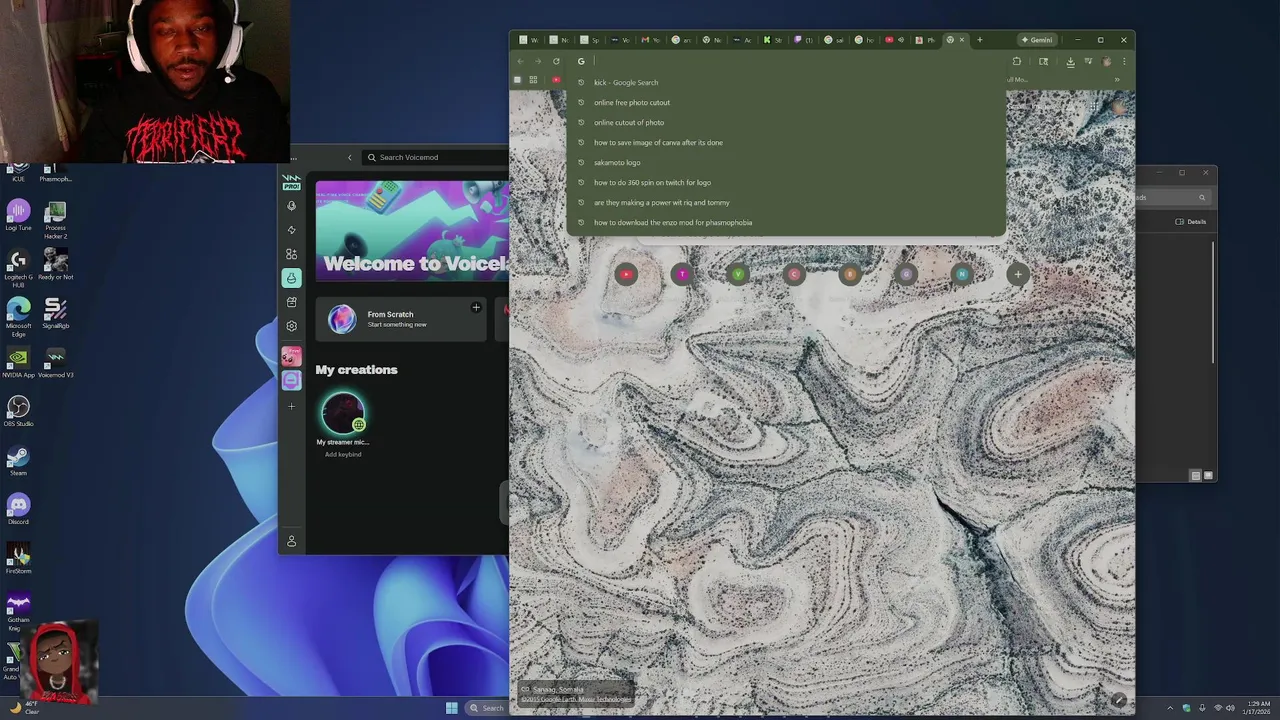This screenshot has height=720, width=1280.
Task: Open the taskbar clock showing 1:29 AM
Action: point(1256,708)
